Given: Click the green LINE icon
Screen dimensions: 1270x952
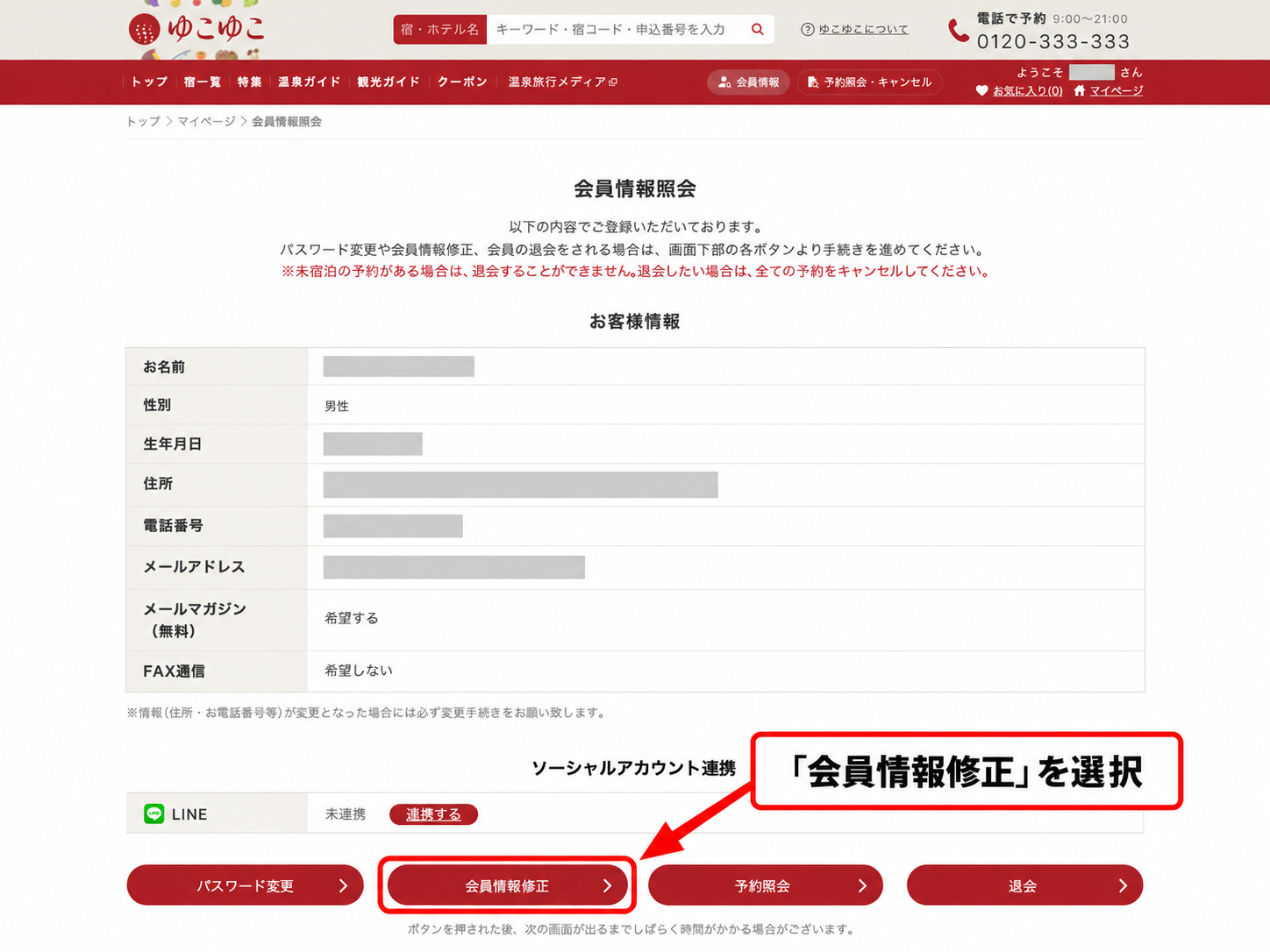Looking at the screenshot, I should pos(154,814).
